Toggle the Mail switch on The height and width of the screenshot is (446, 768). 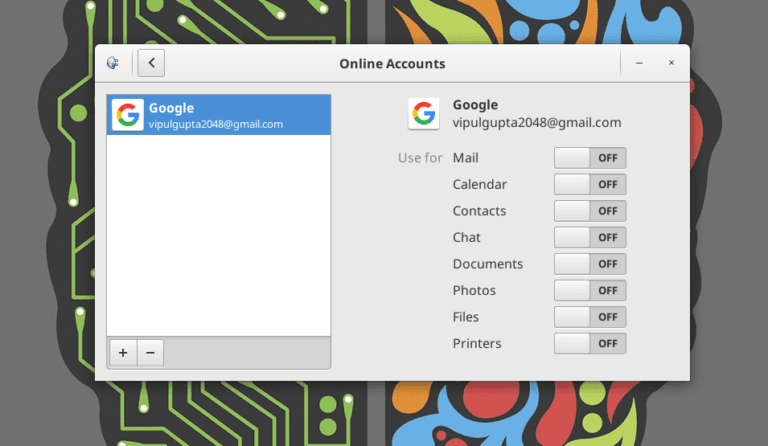tap(590, 158)
